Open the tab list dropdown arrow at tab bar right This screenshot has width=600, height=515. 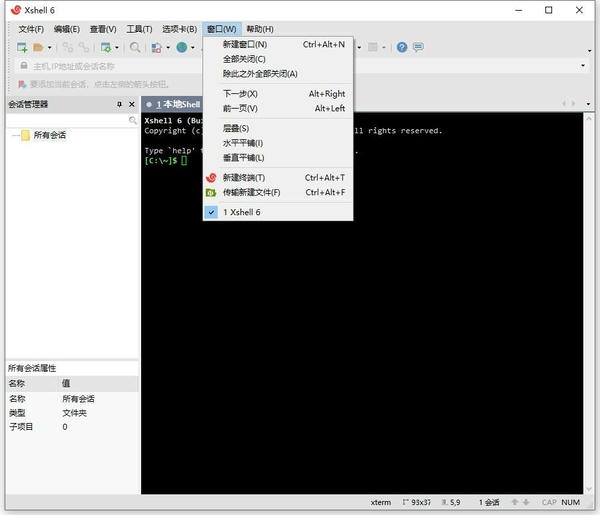[588, 104]
